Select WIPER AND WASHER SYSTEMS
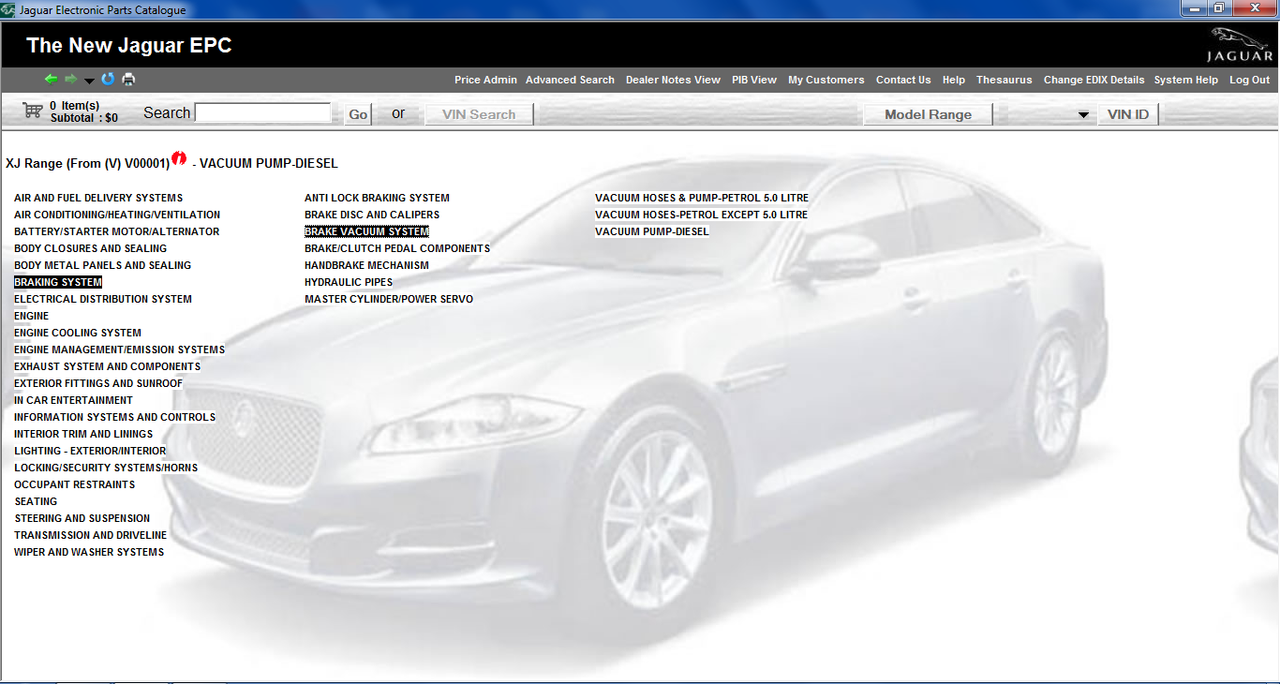This screenshot has height=684, width=1280. coord(89,553)
